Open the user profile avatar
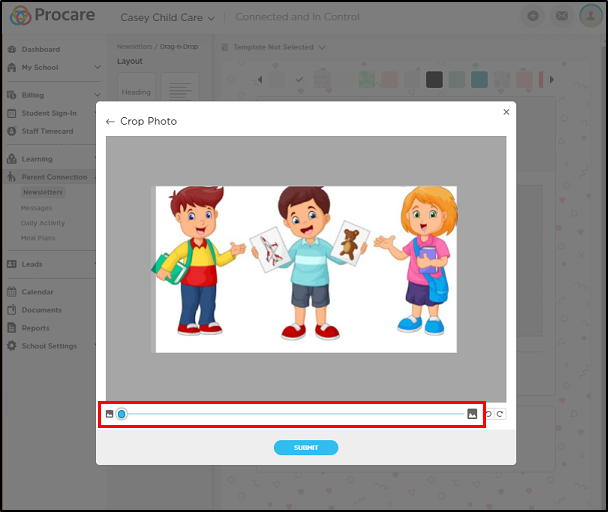608x512 pixels. click(x=591, y=16)
